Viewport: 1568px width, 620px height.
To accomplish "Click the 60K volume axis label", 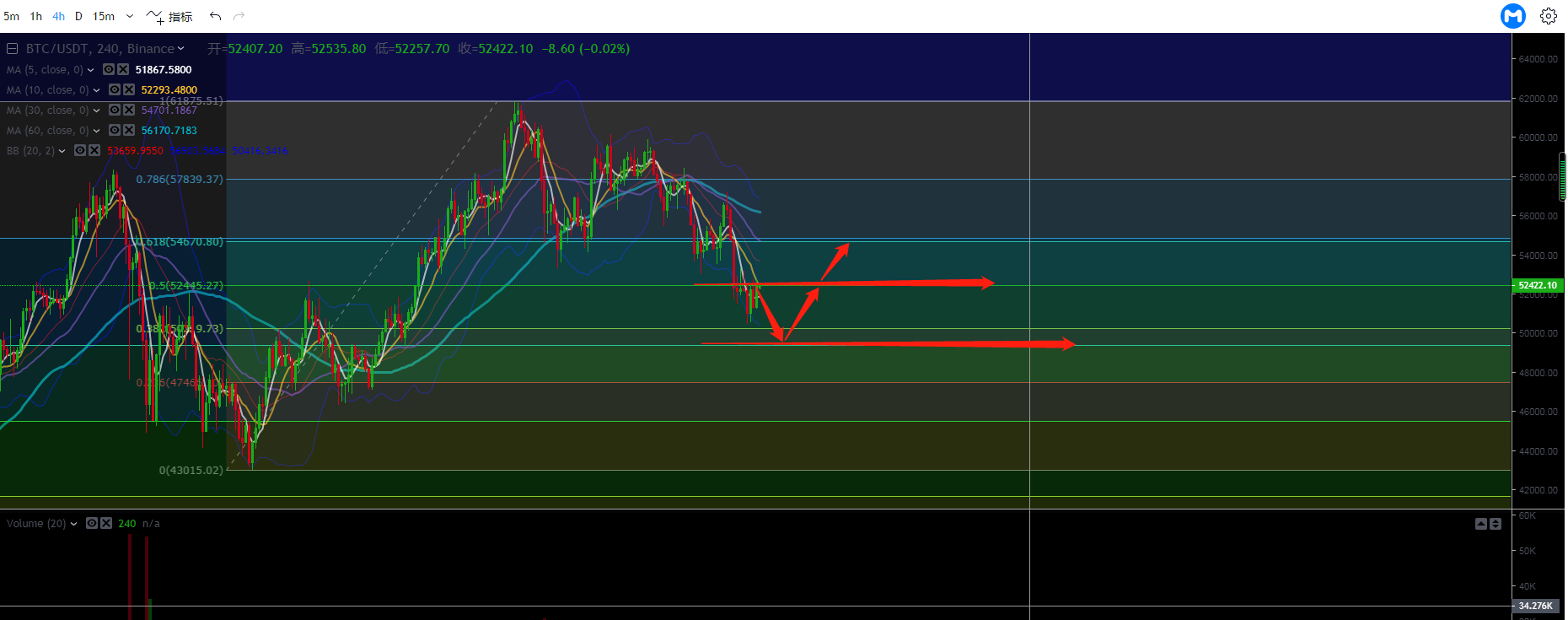I will [1527, 515].
